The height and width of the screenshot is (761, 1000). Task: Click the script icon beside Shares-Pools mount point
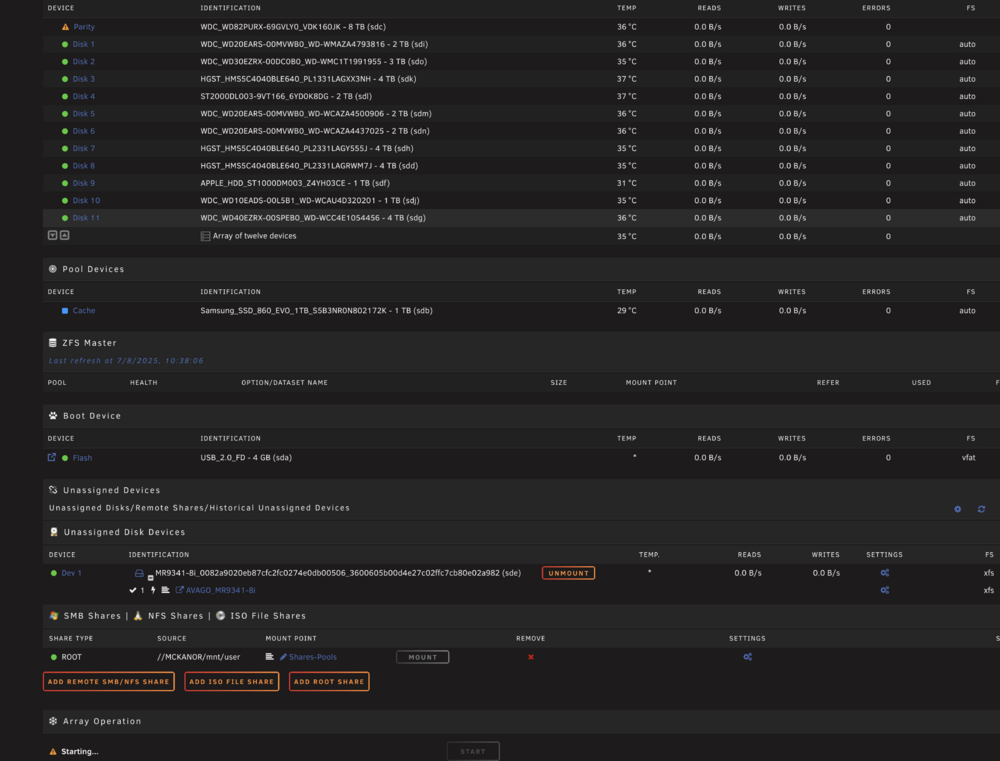[270, 656]
